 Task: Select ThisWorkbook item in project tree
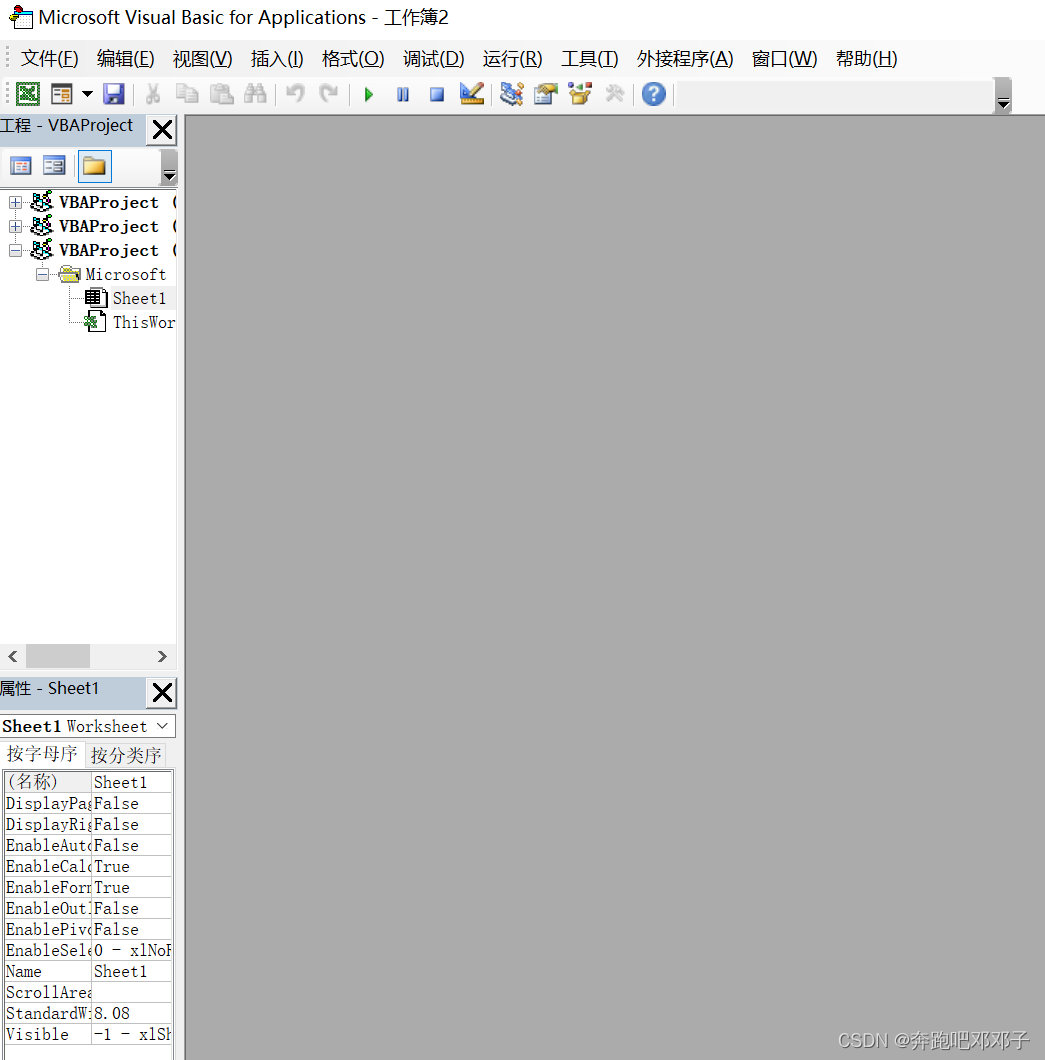coord(144,322)
